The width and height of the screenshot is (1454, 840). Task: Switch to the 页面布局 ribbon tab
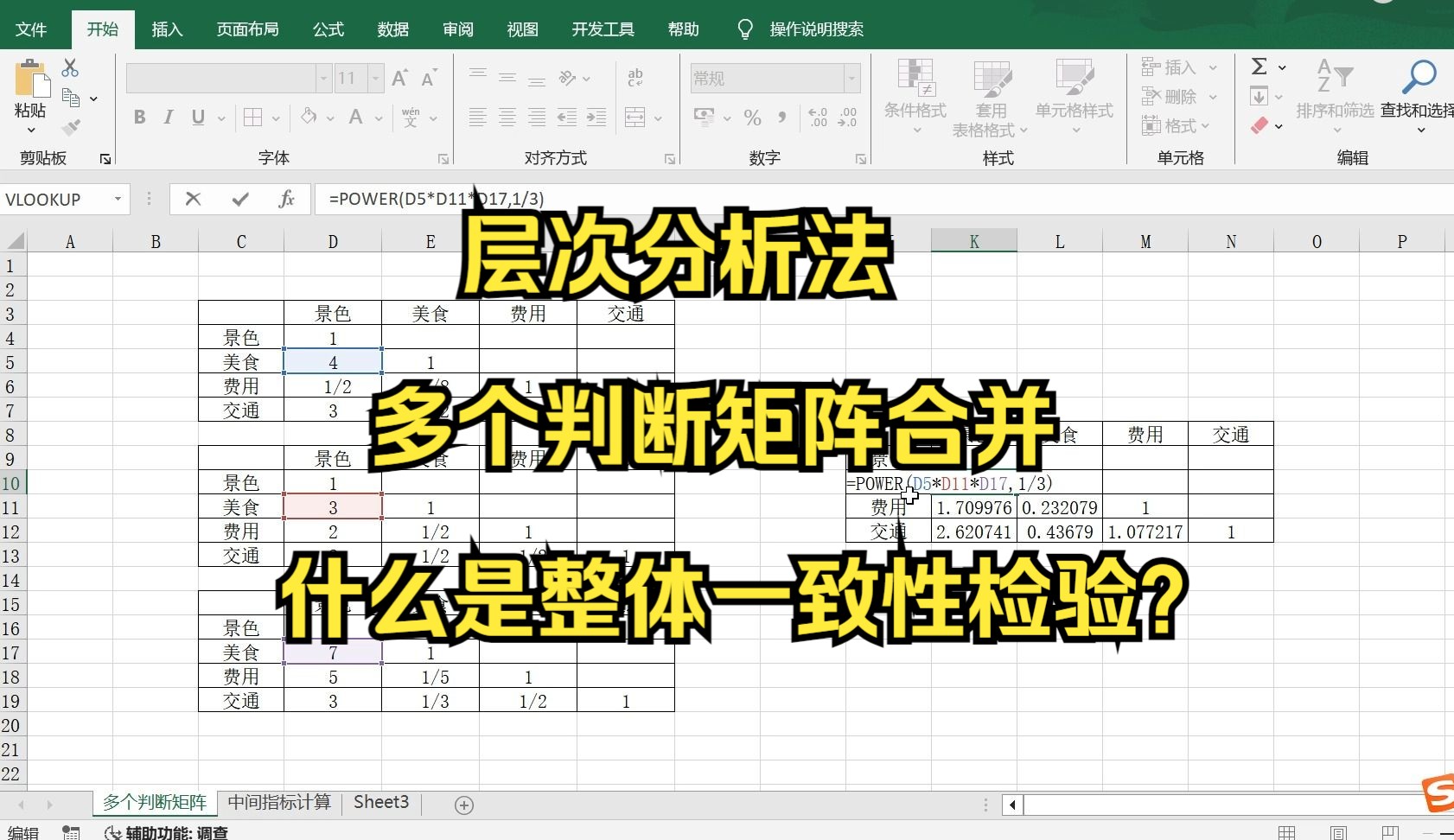click(247, 29)
